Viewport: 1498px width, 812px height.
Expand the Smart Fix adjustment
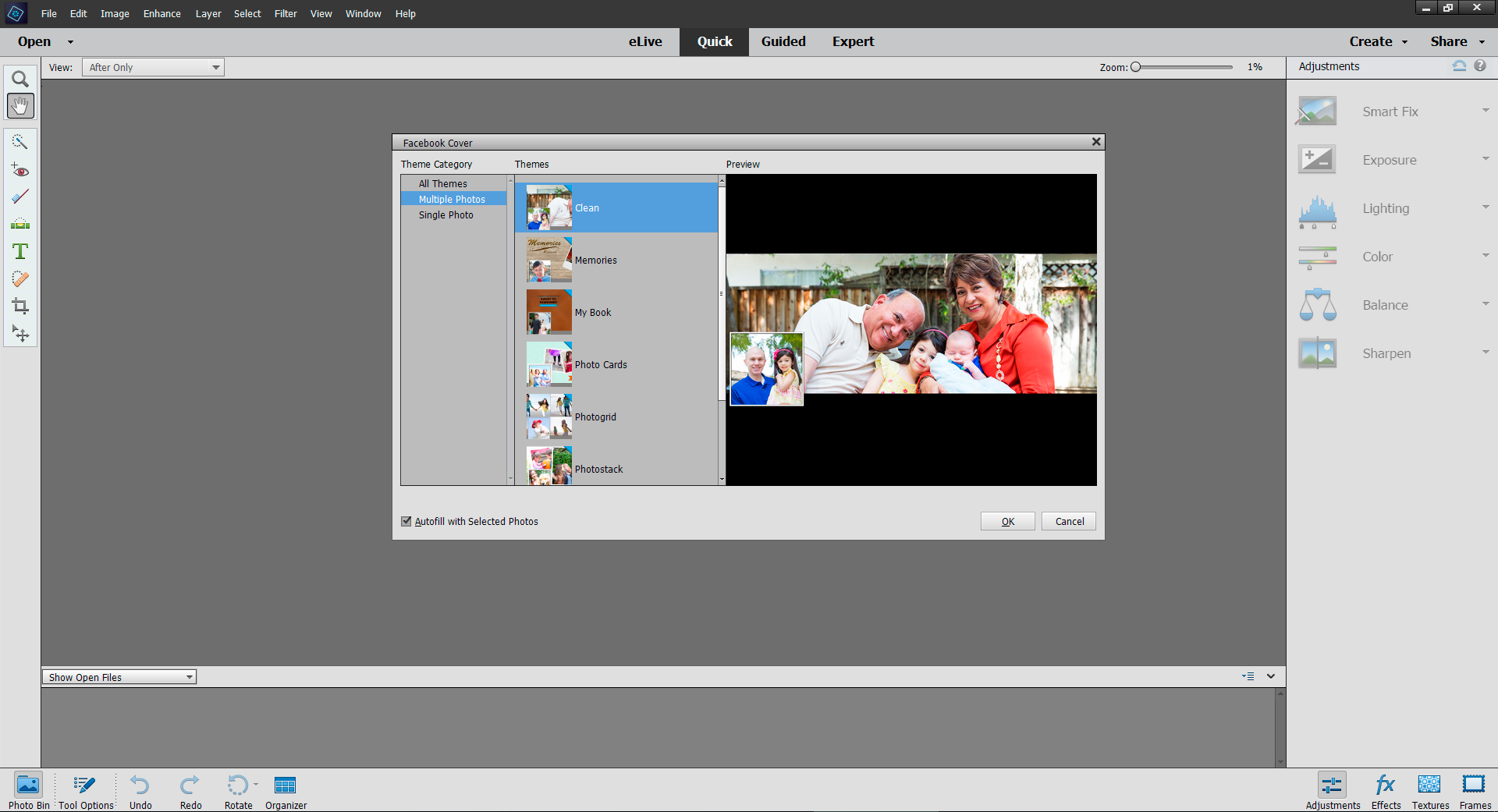[x=1485, y=111]
